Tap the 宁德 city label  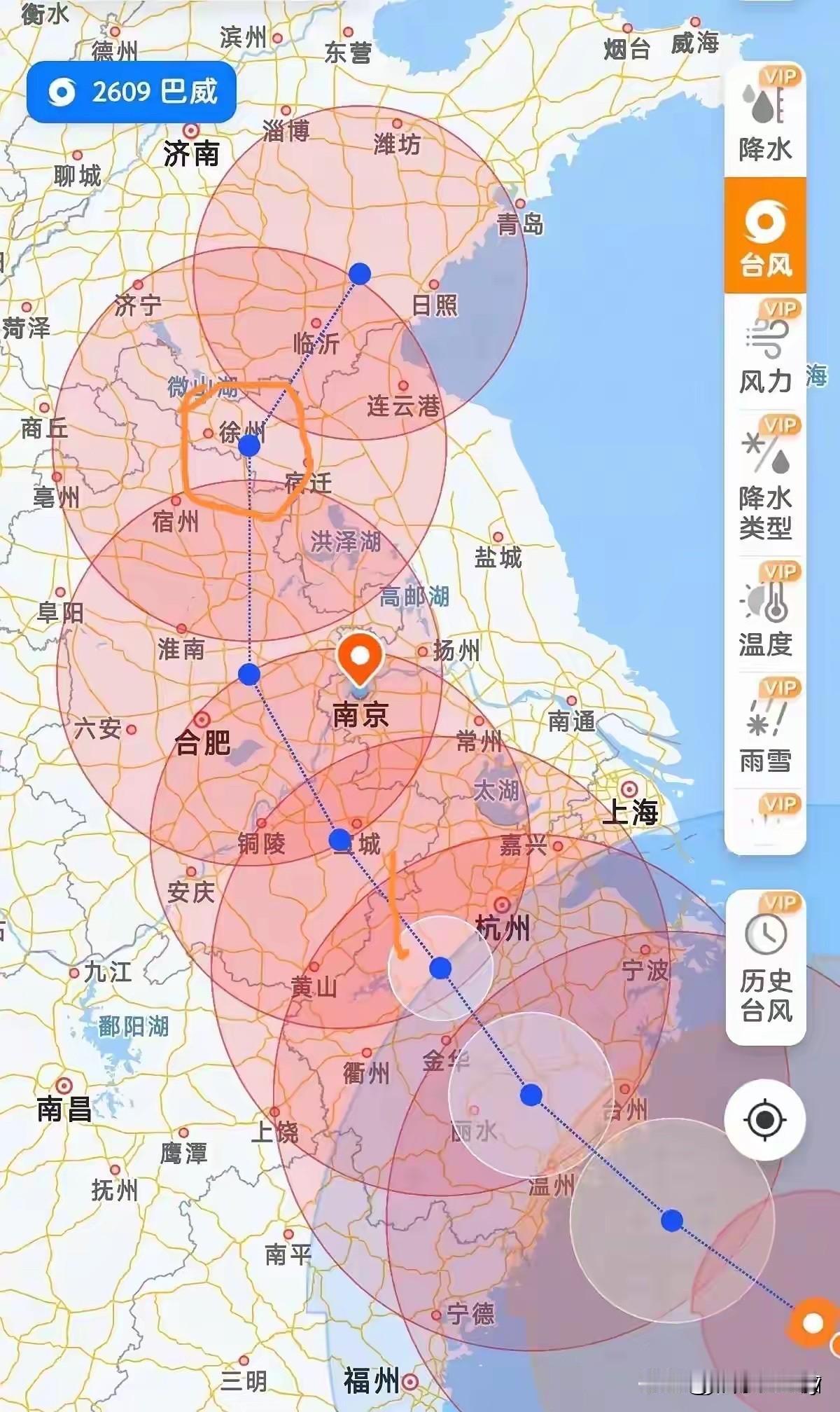tap(470, 1313)
